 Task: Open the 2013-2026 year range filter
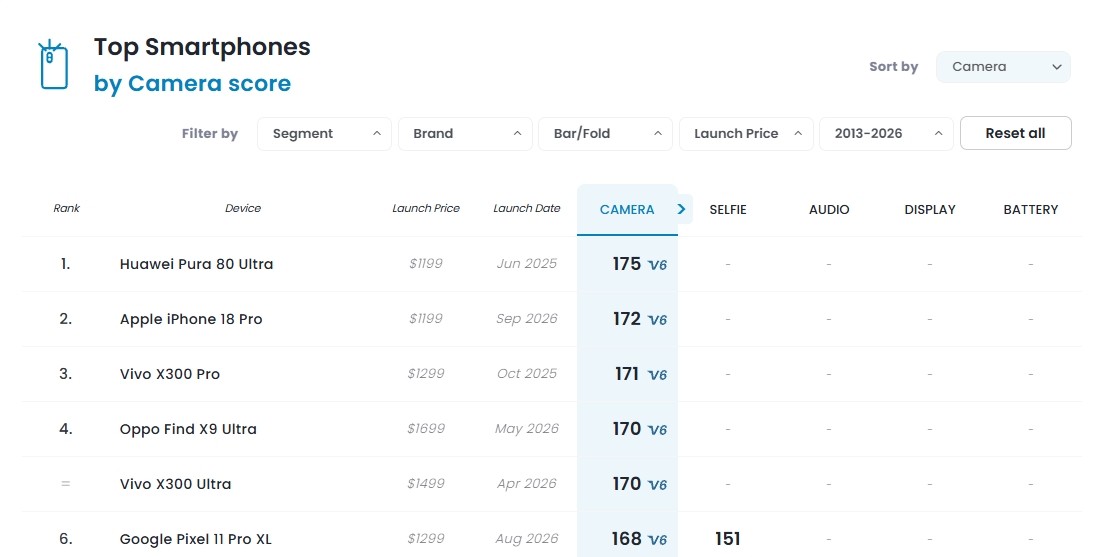[x=886, y=133]
